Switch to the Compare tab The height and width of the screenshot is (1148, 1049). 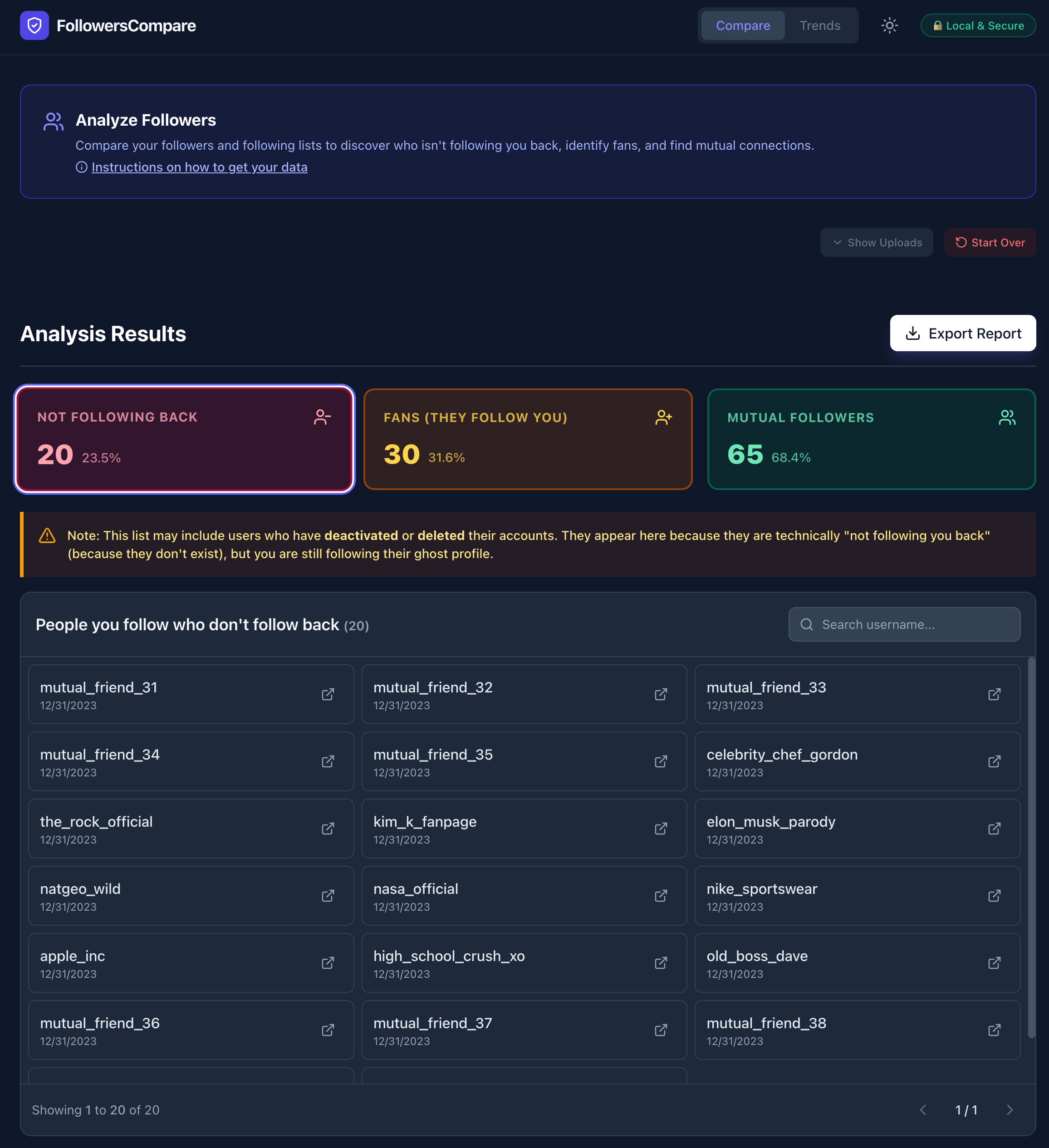point(742,25)
